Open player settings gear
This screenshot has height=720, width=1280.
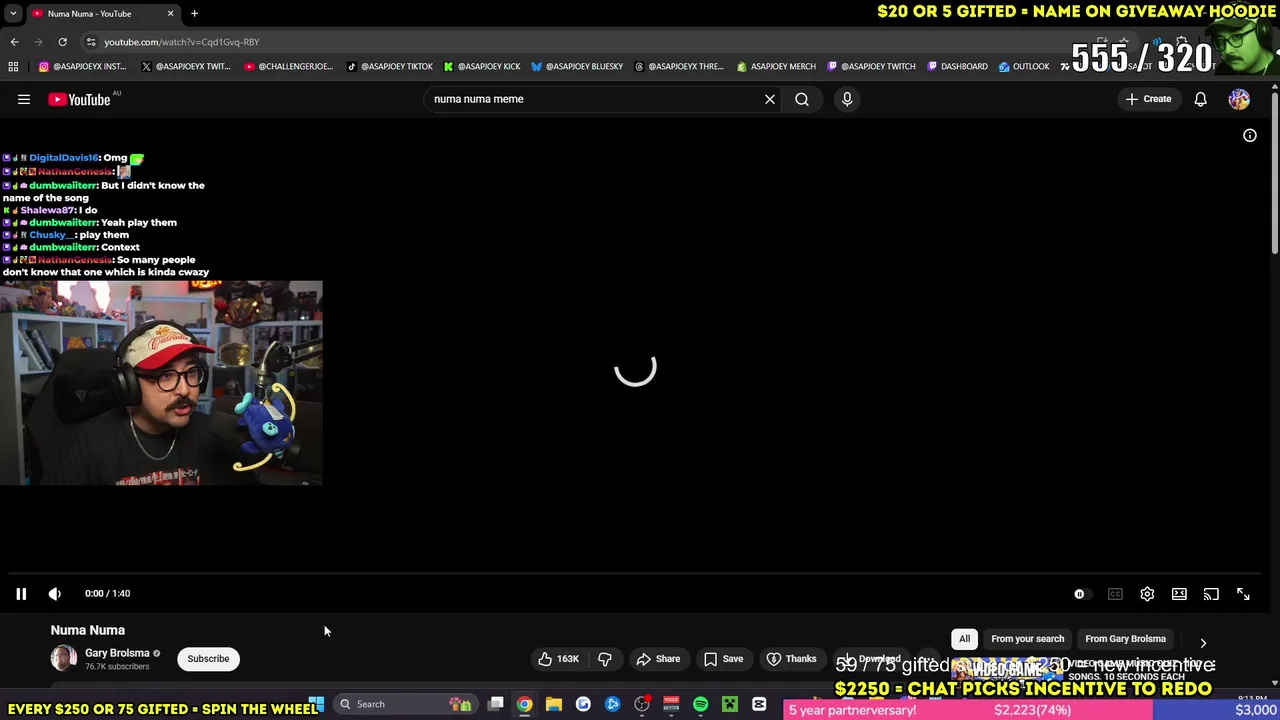tap(1147, 594)
